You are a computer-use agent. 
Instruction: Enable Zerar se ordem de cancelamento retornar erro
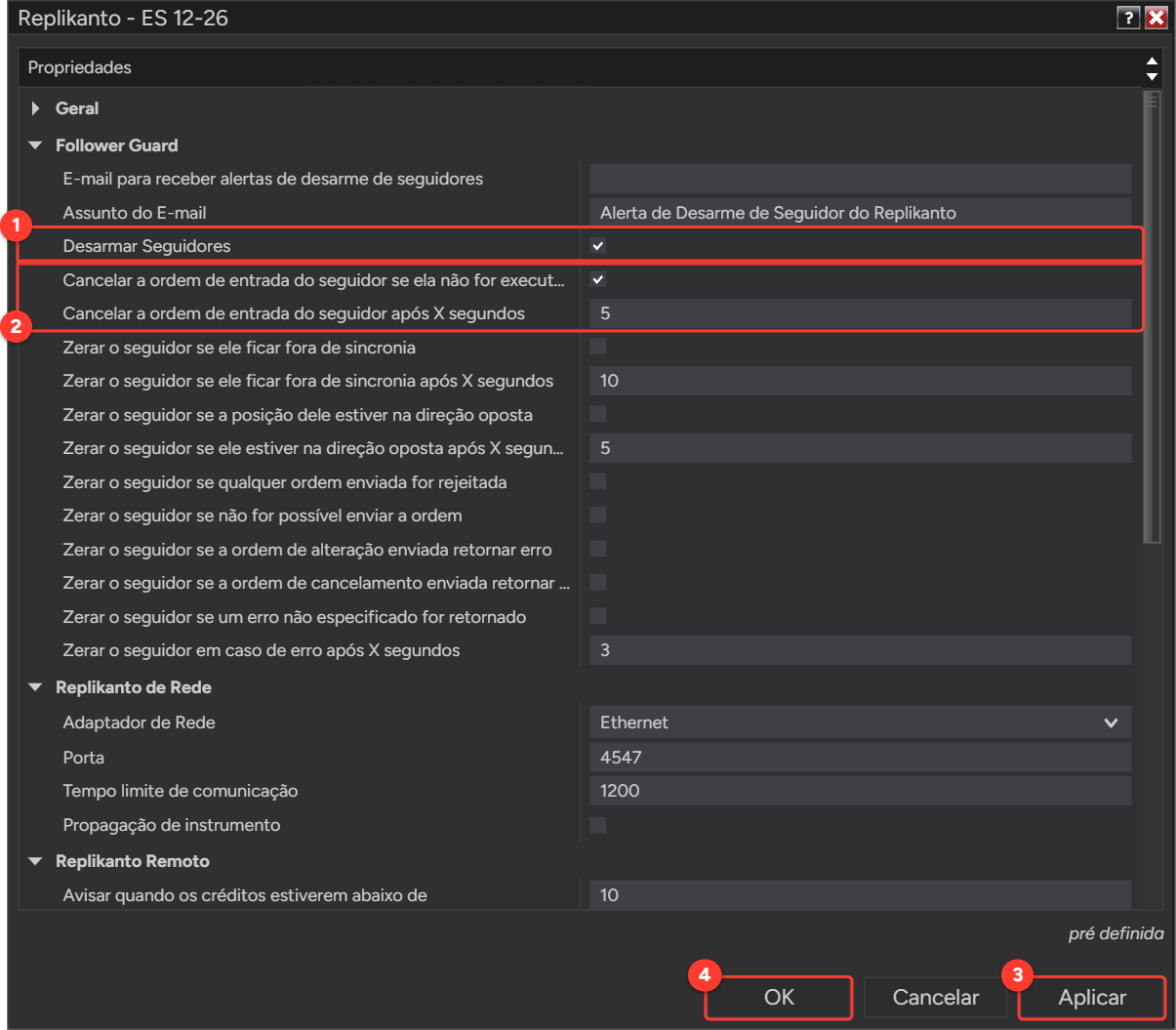[x=598, y=582]
